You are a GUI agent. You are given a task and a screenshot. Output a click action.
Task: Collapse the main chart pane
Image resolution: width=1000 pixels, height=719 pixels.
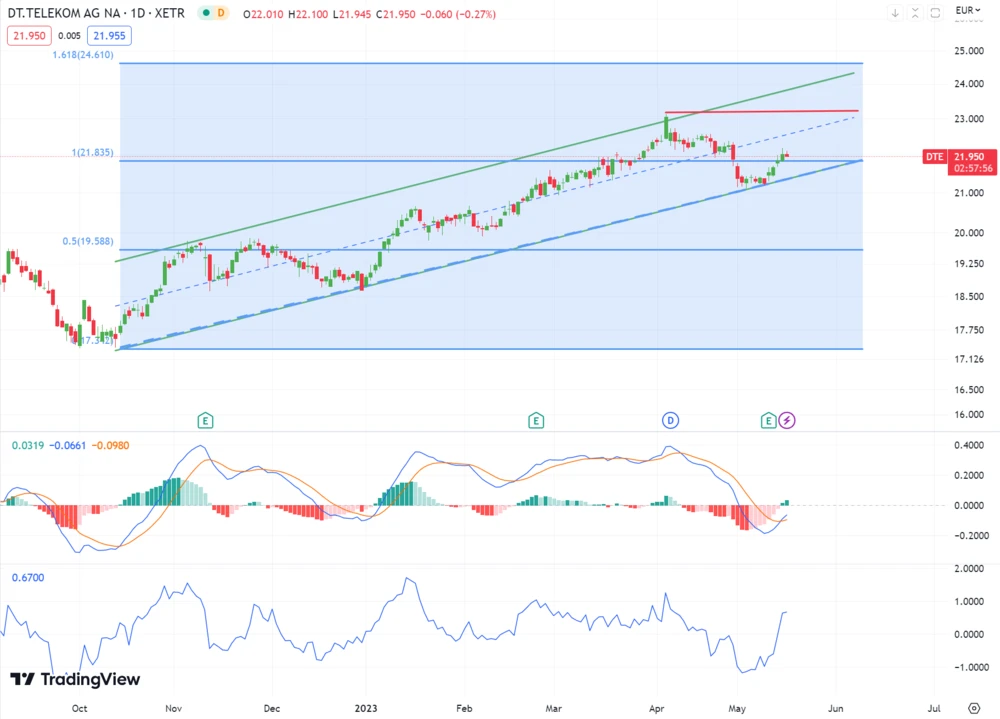click(915, 13)
